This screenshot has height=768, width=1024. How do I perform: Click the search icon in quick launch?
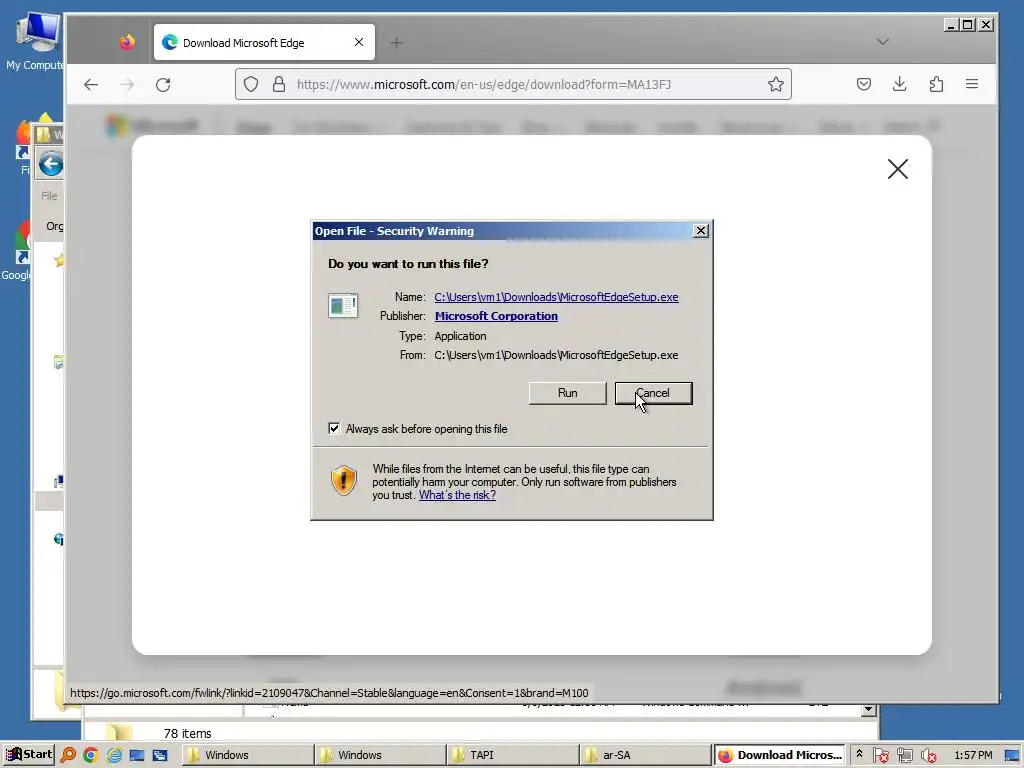(68, 755)
